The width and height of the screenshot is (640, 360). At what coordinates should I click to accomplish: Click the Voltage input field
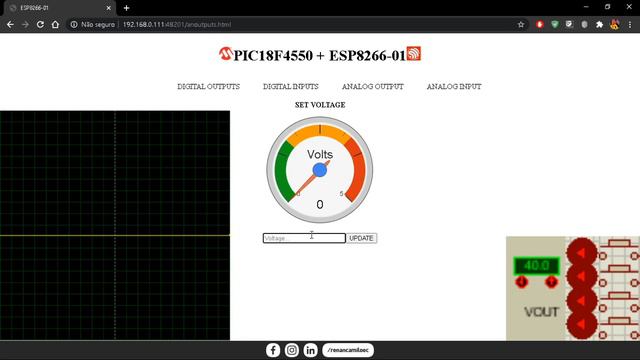(304, 238)
